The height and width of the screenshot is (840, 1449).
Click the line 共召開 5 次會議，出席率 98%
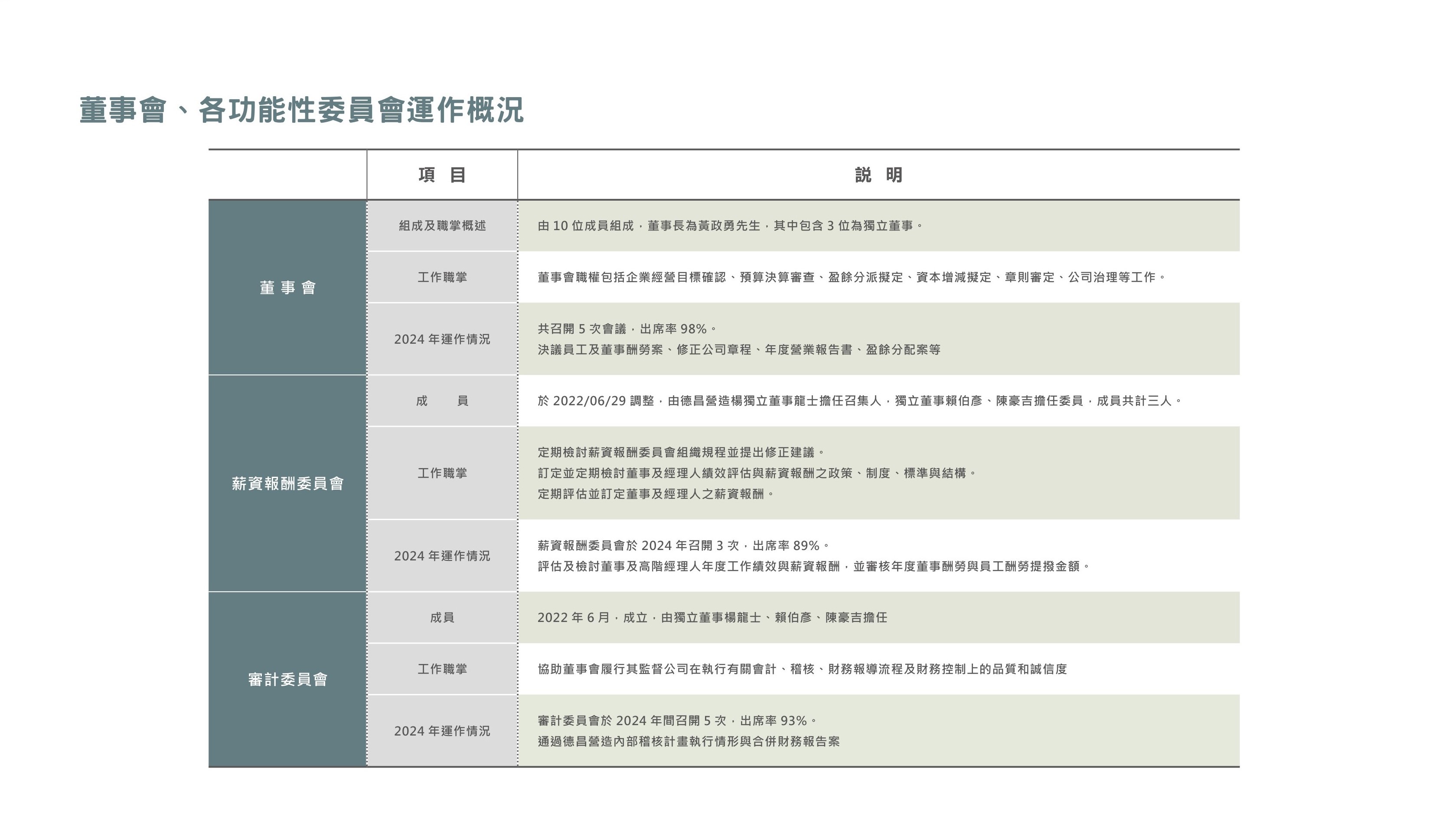coord(627,329)
